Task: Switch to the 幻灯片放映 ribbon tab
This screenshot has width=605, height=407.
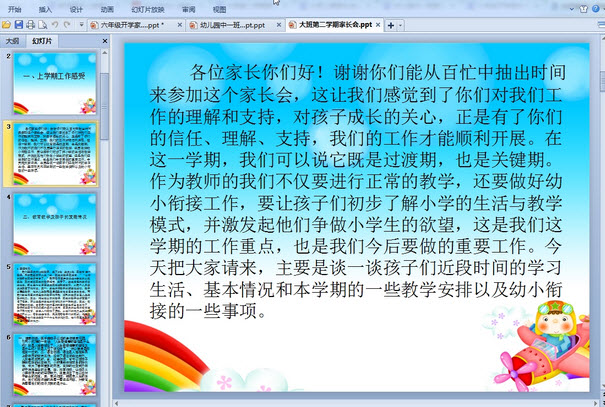Action: pos(148,9)
